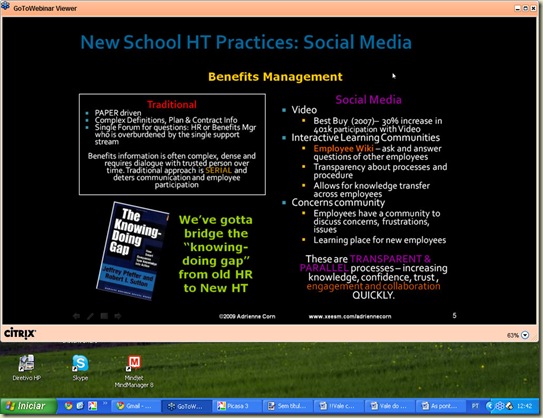Click Learning place for new employees
This screenshot has height=418, width=543.
(380, 240)
